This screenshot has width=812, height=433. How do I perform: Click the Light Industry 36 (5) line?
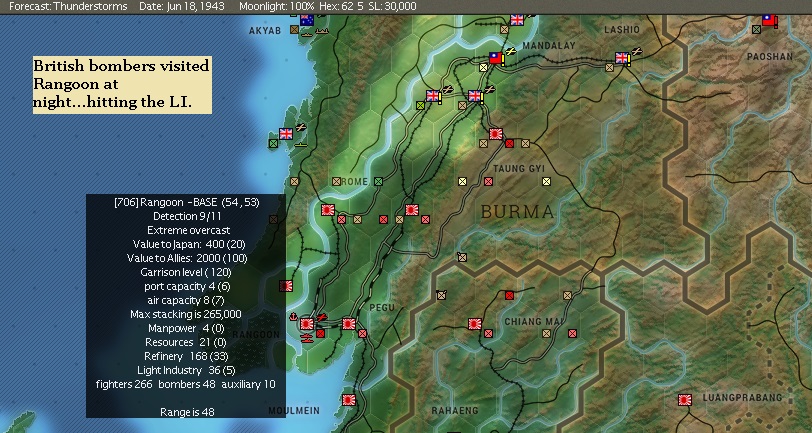(x=186, y=370)
